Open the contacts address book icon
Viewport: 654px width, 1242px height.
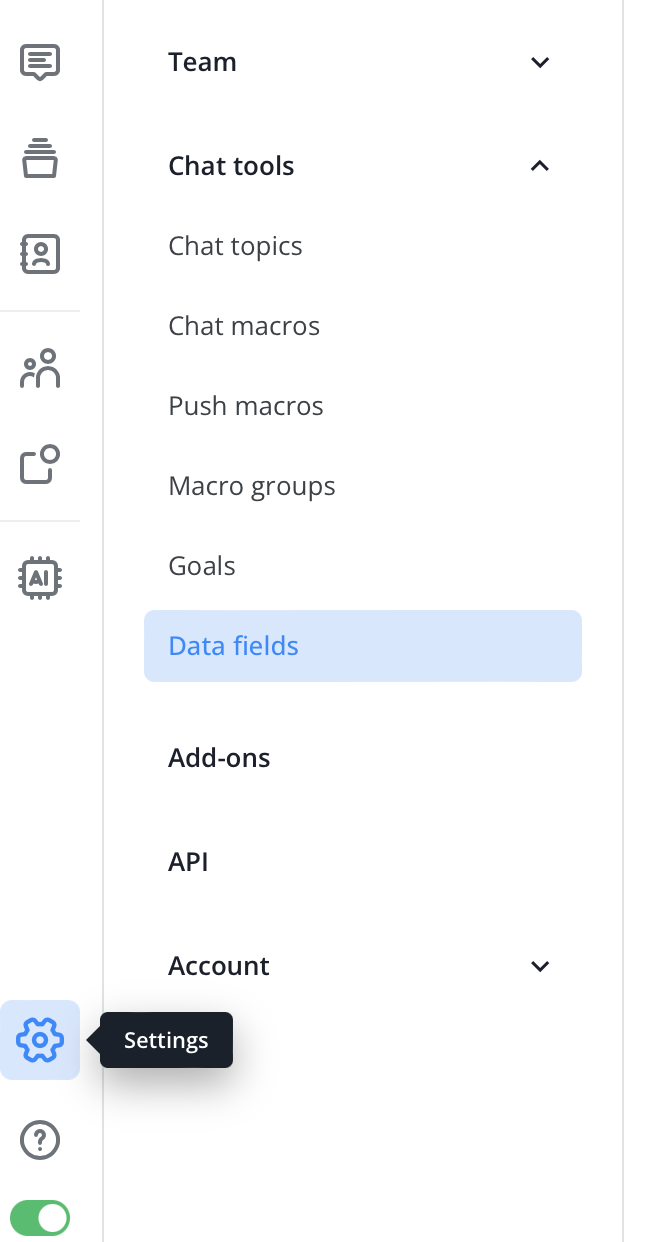(x=40, y=254)
